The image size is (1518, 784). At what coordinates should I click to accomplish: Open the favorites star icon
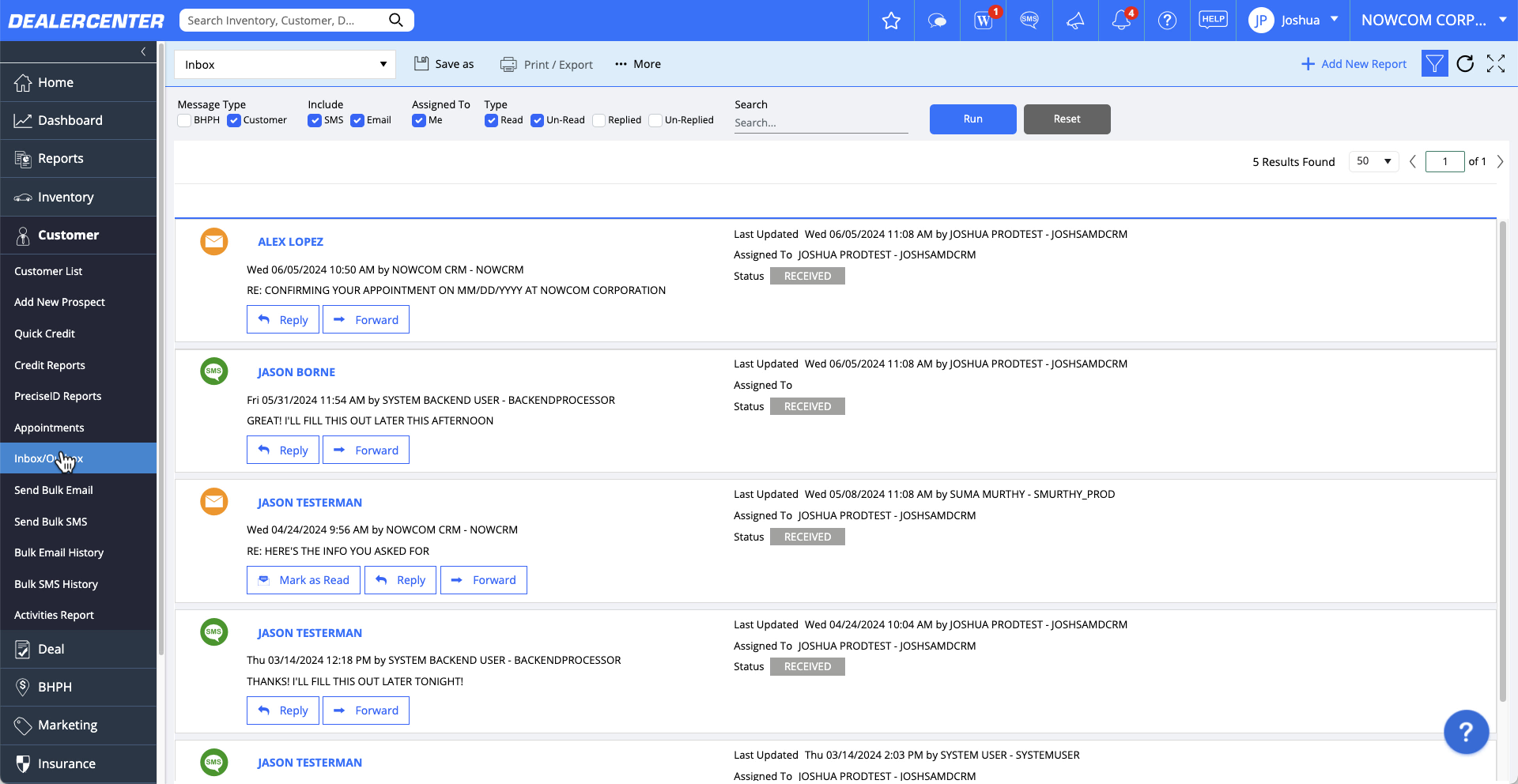pos(891,21)
